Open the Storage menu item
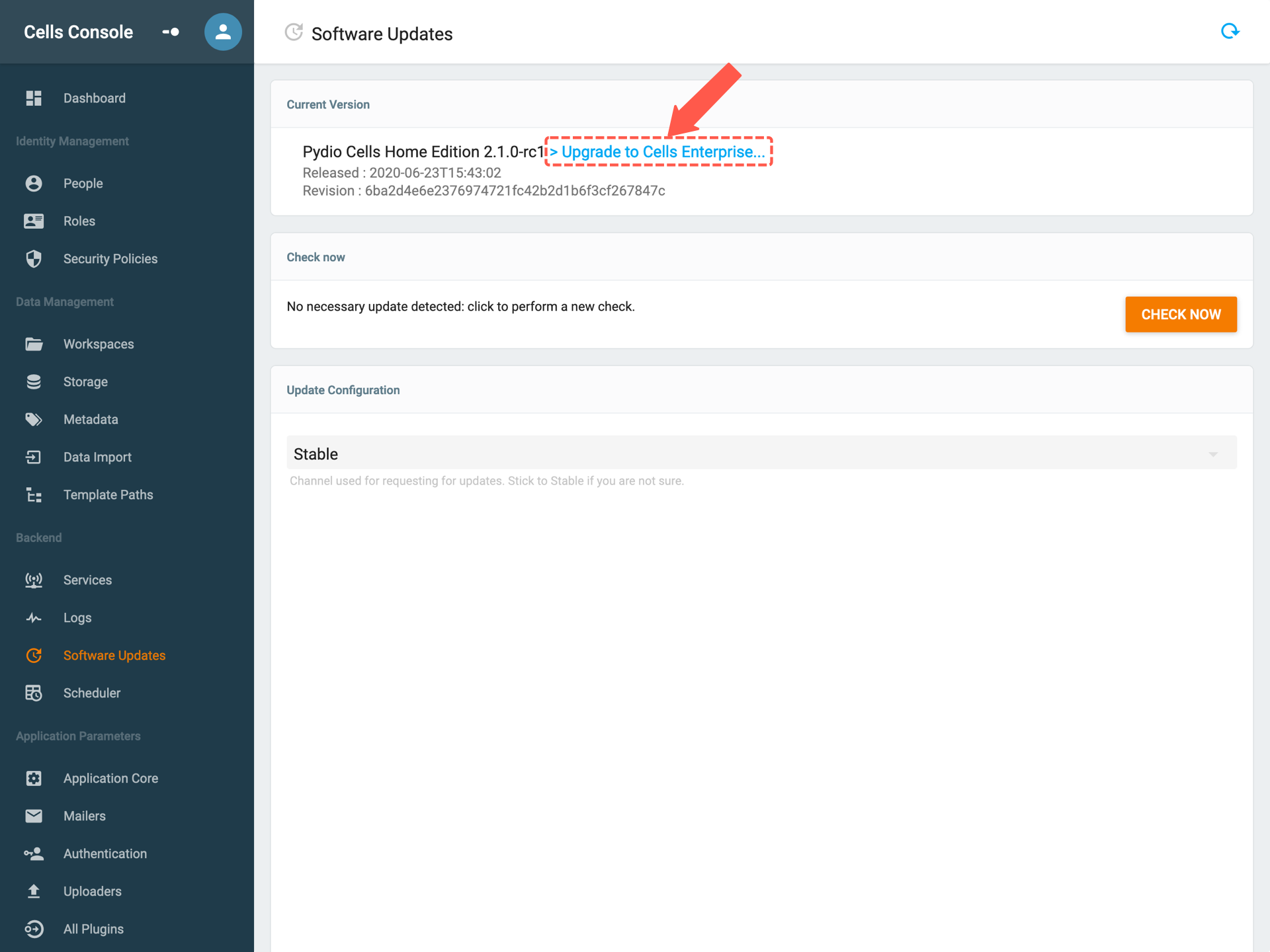This screenshot has height=952, width=1270. coord(85,381)
